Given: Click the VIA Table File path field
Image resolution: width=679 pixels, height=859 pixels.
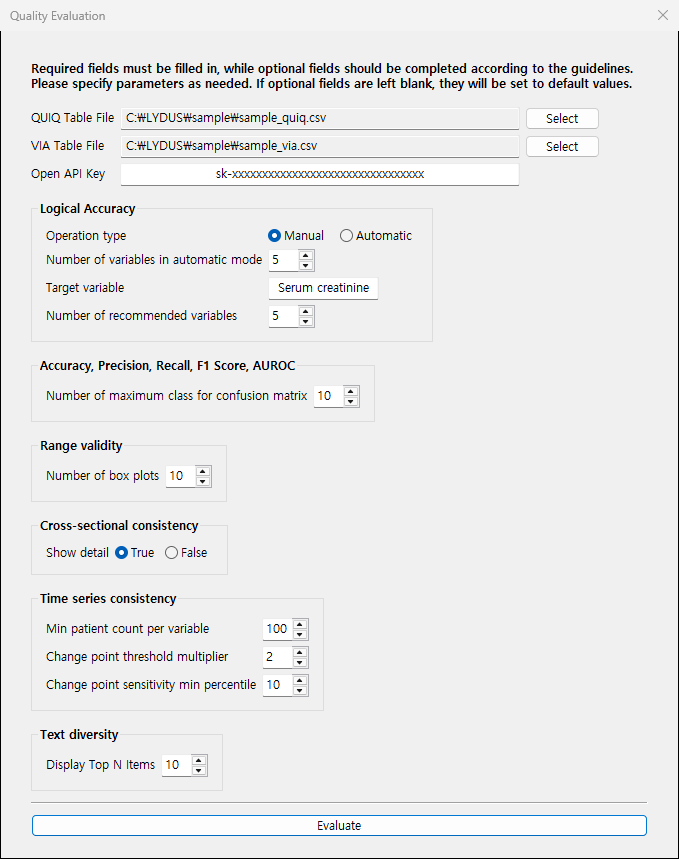Looking at the screenshot, I should point(320,146).
